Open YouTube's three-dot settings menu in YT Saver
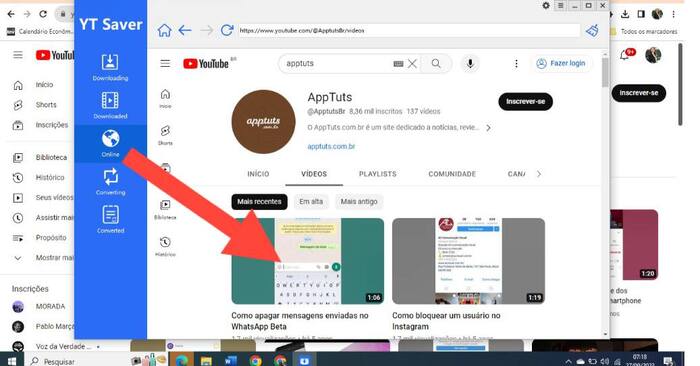 point(516,64)
